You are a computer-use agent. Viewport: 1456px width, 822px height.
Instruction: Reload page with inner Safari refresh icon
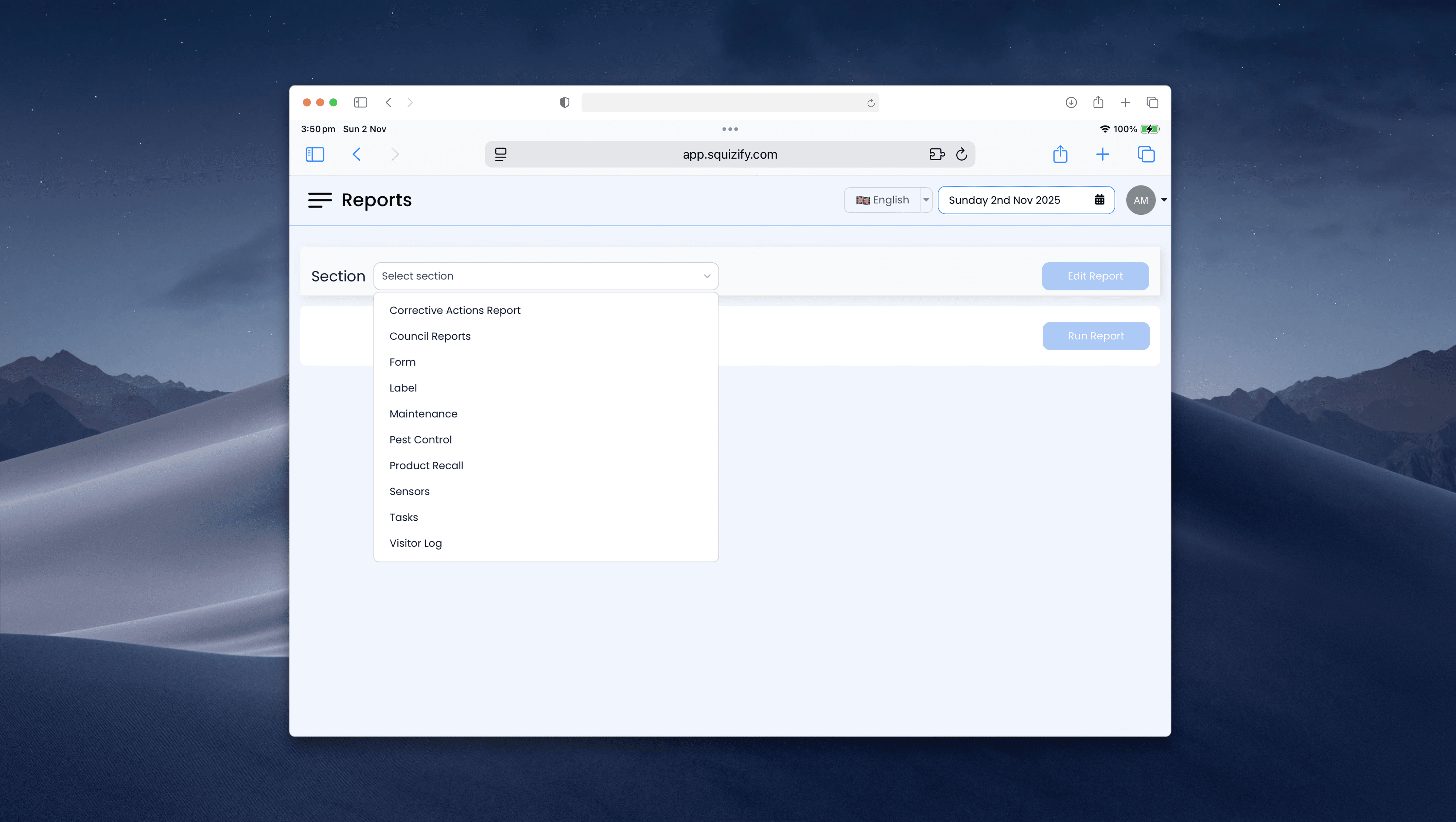pyautogui.click(x=961, y=154)
